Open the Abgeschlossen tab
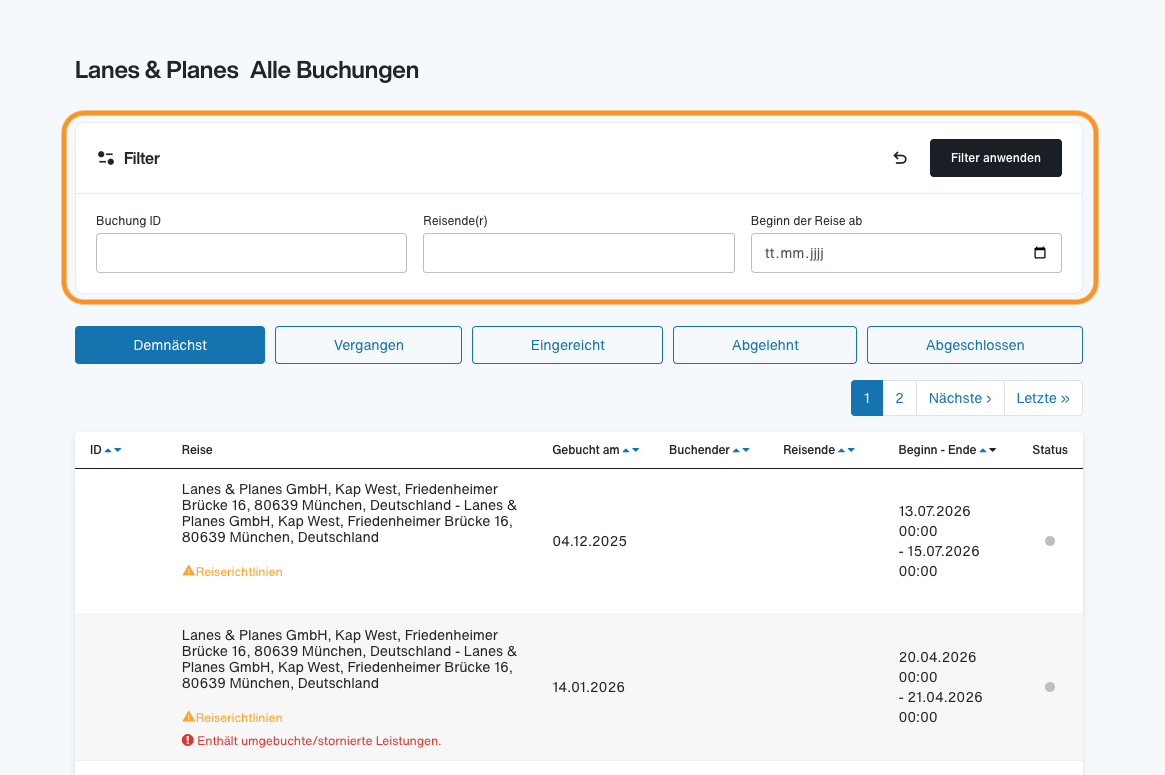The height and width of the screenshot is (775, 1165). (x=975, y=345)
